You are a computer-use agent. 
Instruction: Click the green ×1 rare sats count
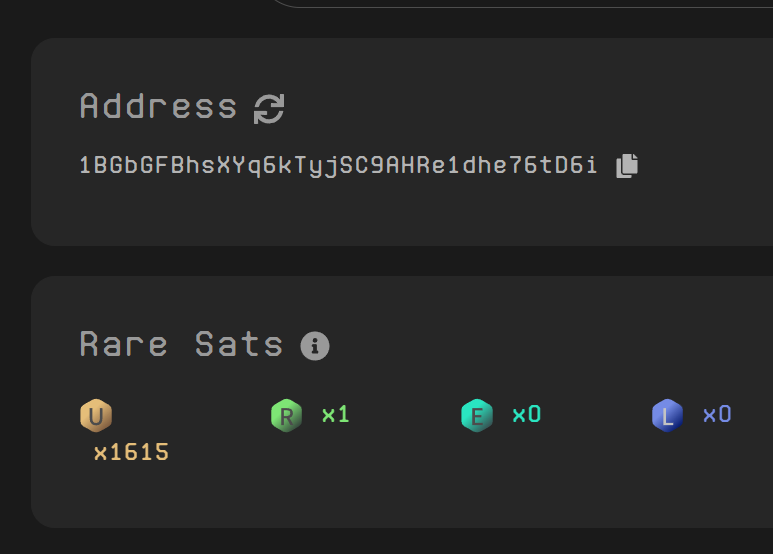336,414
